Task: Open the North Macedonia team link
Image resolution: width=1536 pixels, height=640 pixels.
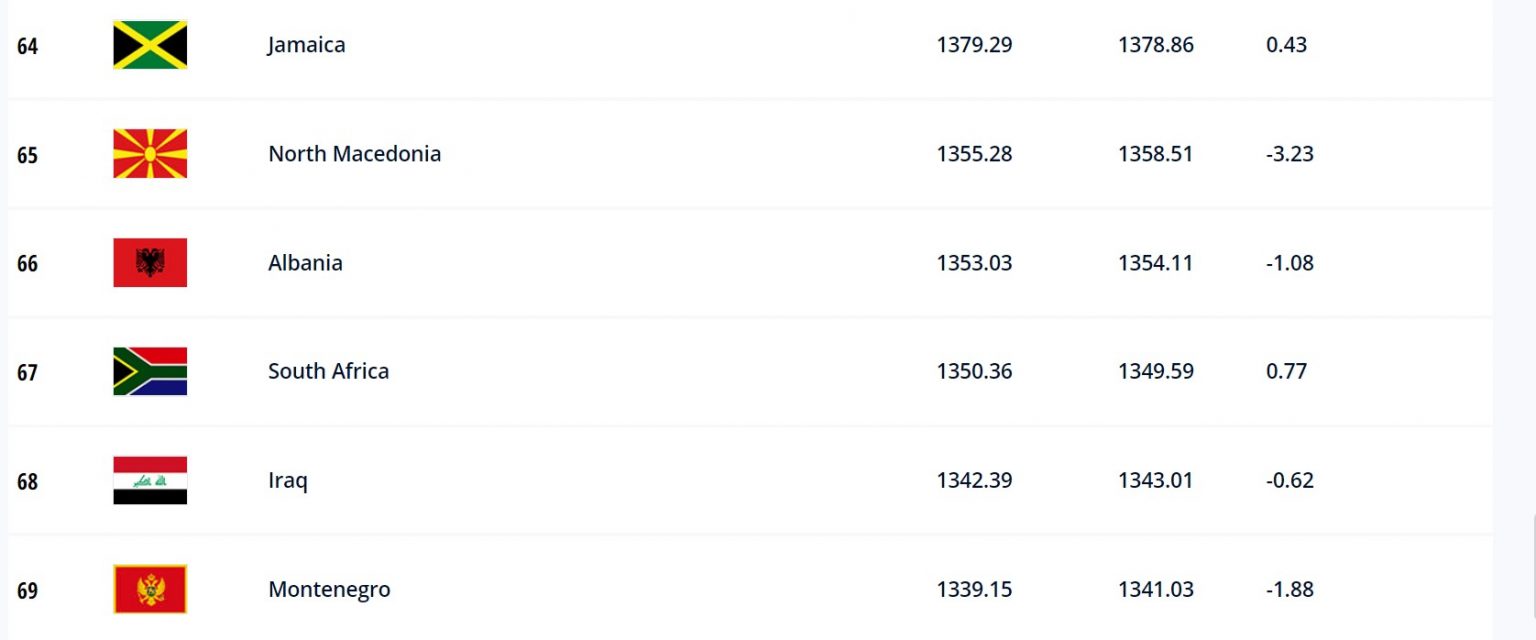Action: click(354, 154)
